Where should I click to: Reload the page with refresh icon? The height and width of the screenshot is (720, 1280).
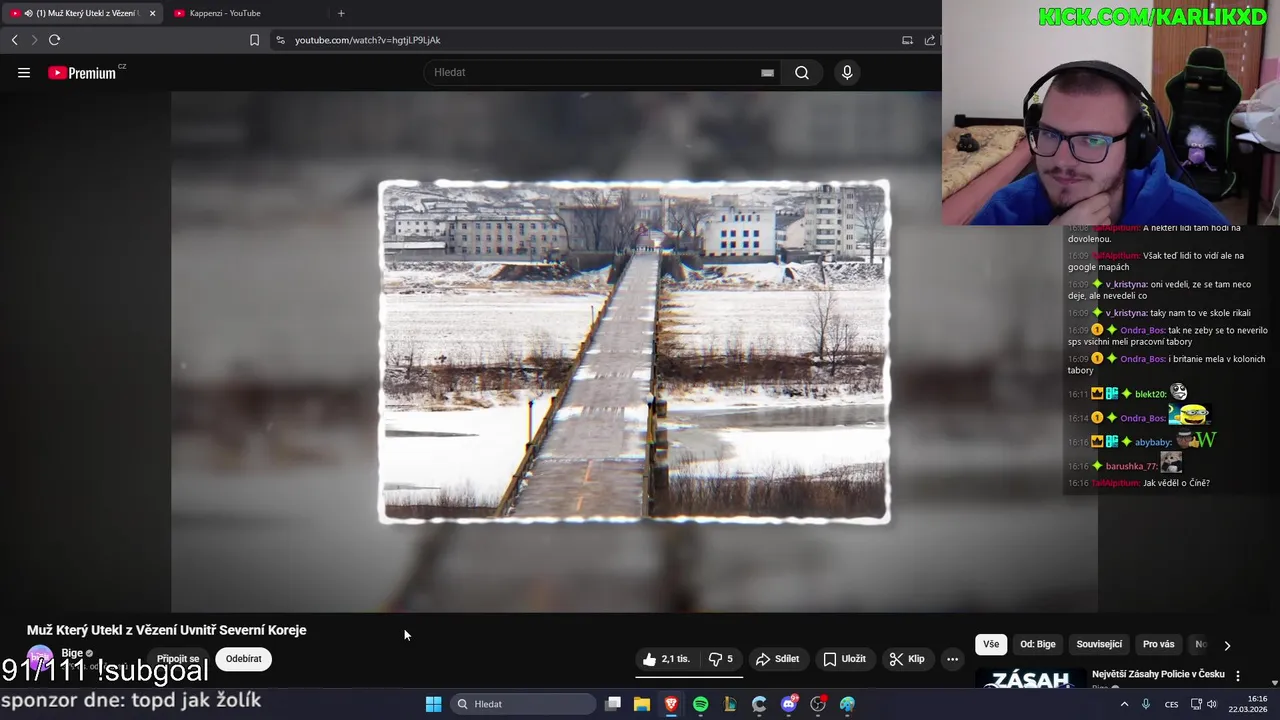pos(54,40)
